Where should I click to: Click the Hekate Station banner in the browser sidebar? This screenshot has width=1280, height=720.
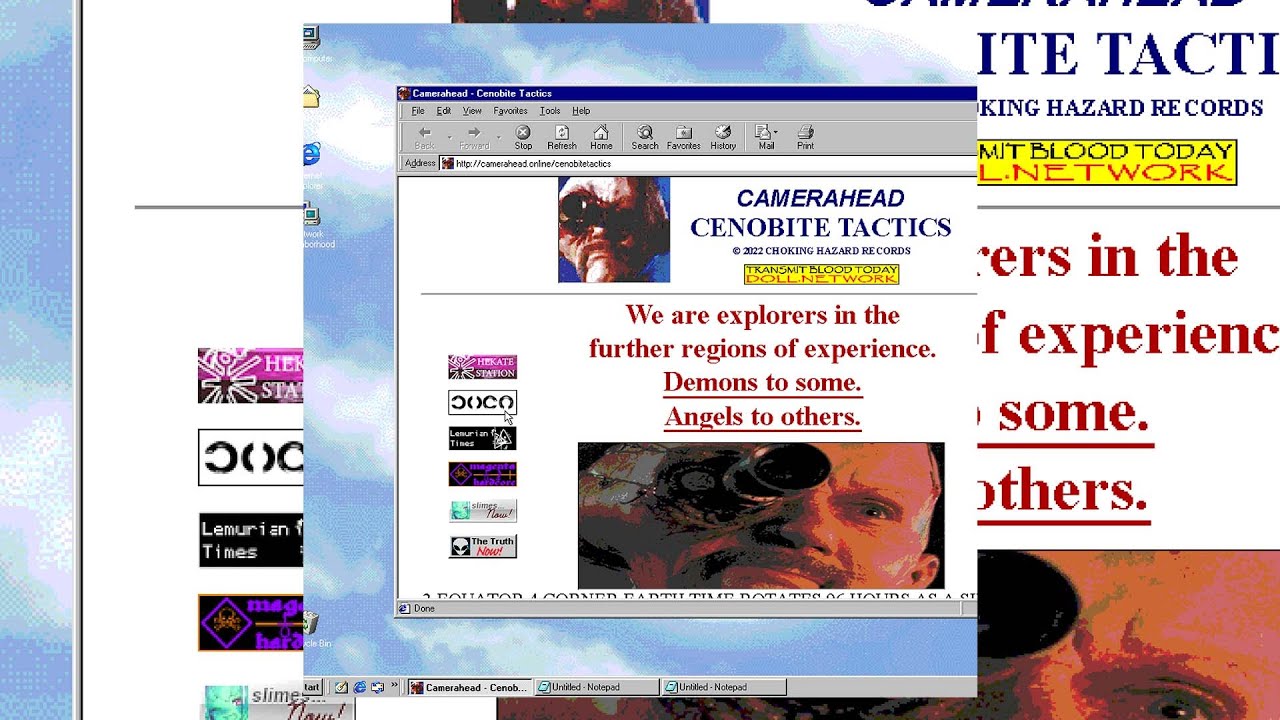[x=482, y=367]
